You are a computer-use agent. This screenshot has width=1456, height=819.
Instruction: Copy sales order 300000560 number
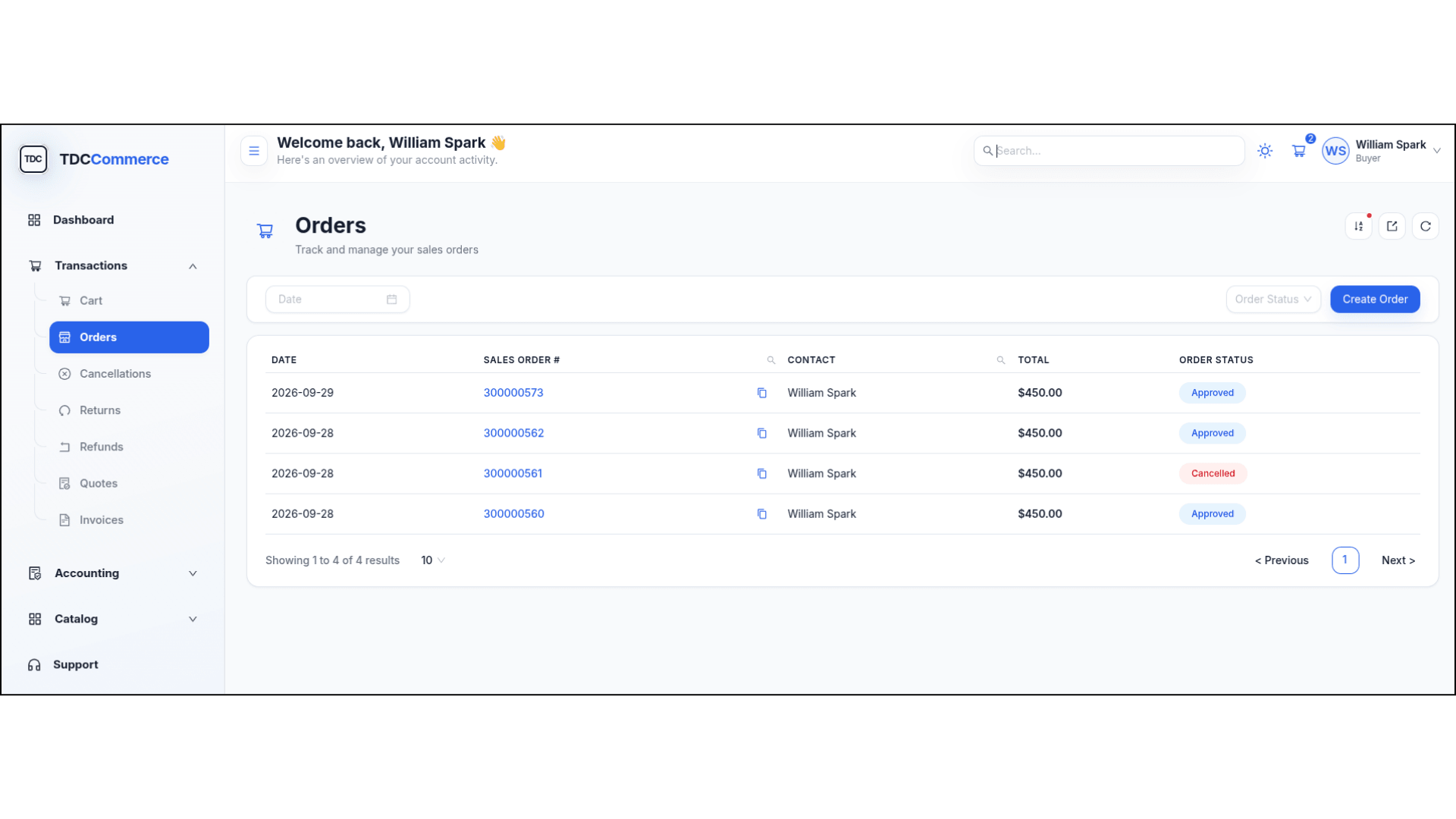[762, 514]
